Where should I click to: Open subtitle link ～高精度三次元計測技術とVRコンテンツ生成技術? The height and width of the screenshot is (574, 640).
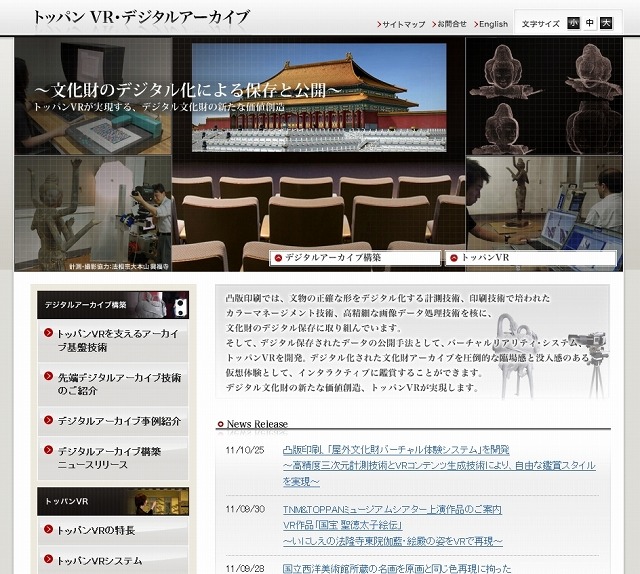click(x=439, y=466)
